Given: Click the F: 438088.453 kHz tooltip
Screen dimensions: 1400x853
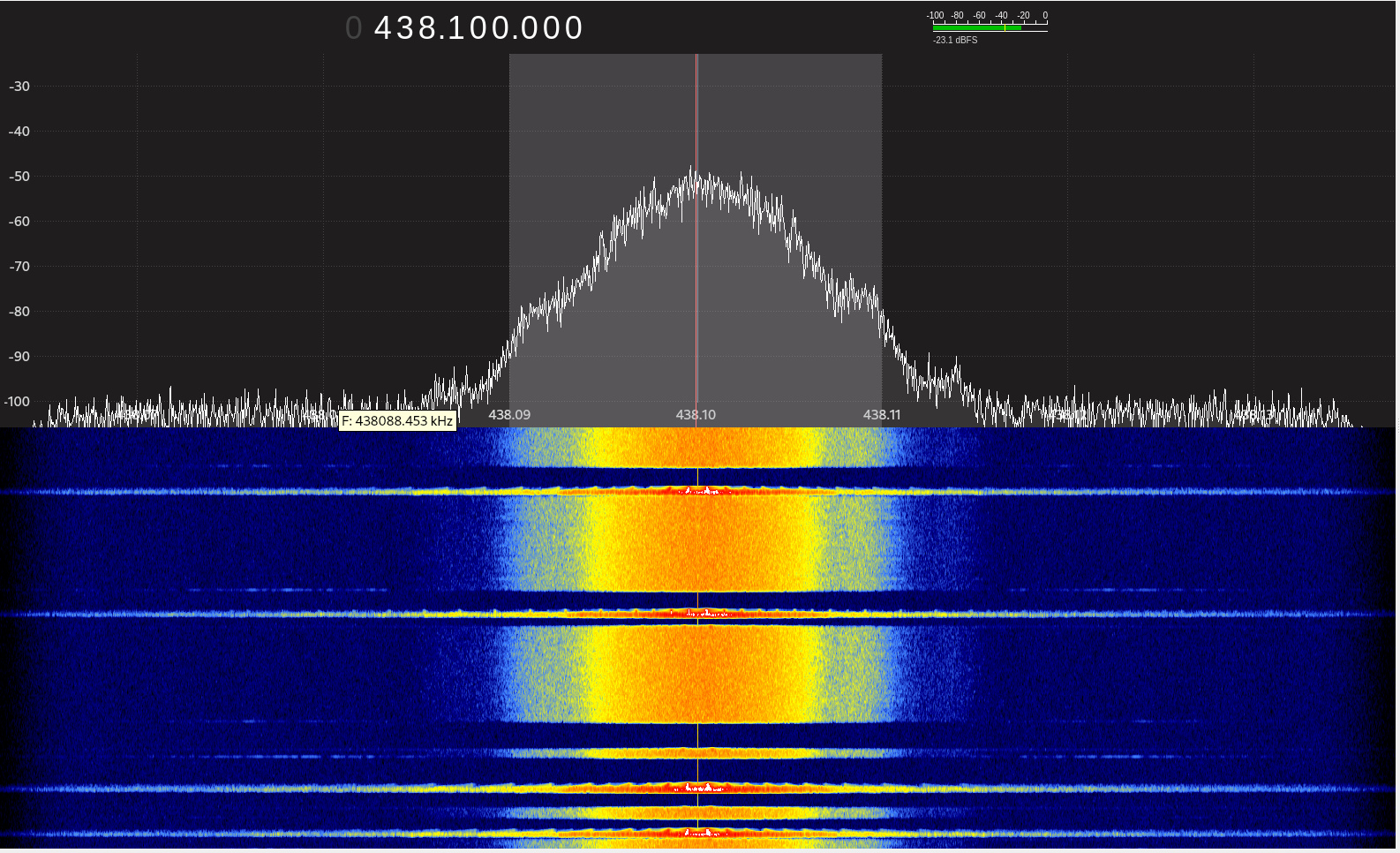Looking at the screenshot, I should [397, 421].
